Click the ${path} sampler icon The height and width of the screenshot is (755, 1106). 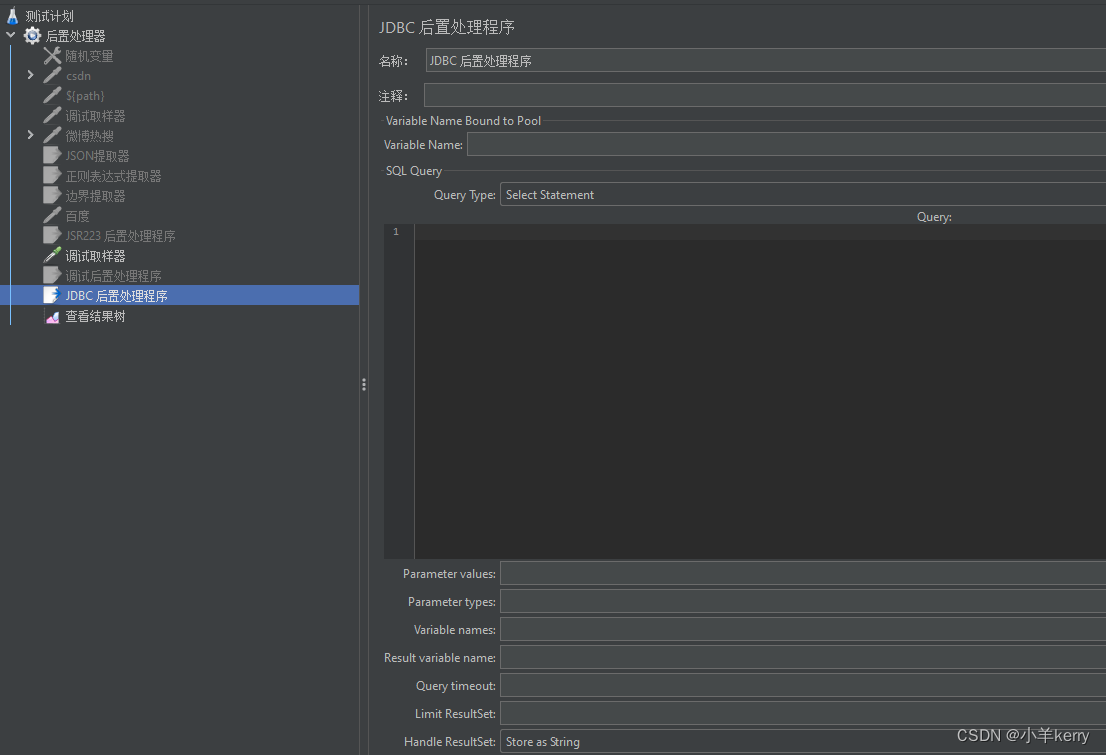(x=52, y=95)
